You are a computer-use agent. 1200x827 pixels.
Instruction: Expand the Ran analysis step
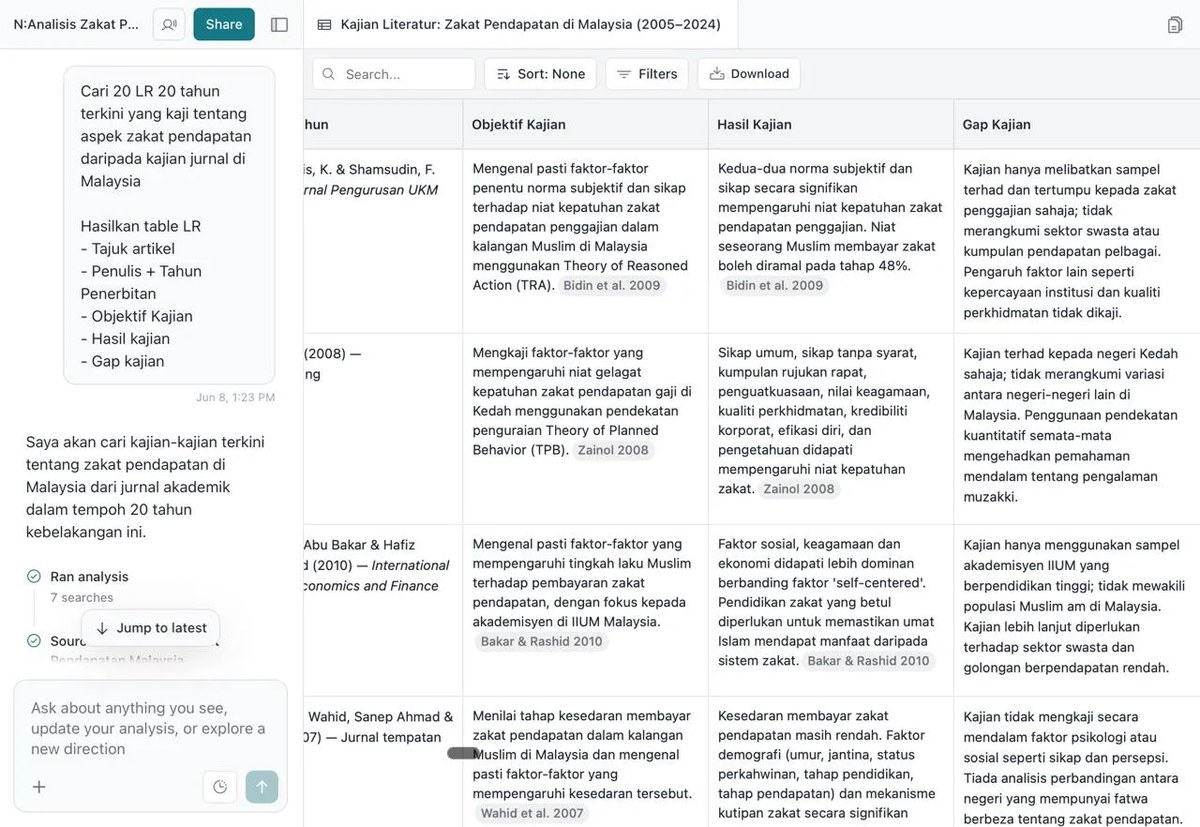click(x=89, y=576)
